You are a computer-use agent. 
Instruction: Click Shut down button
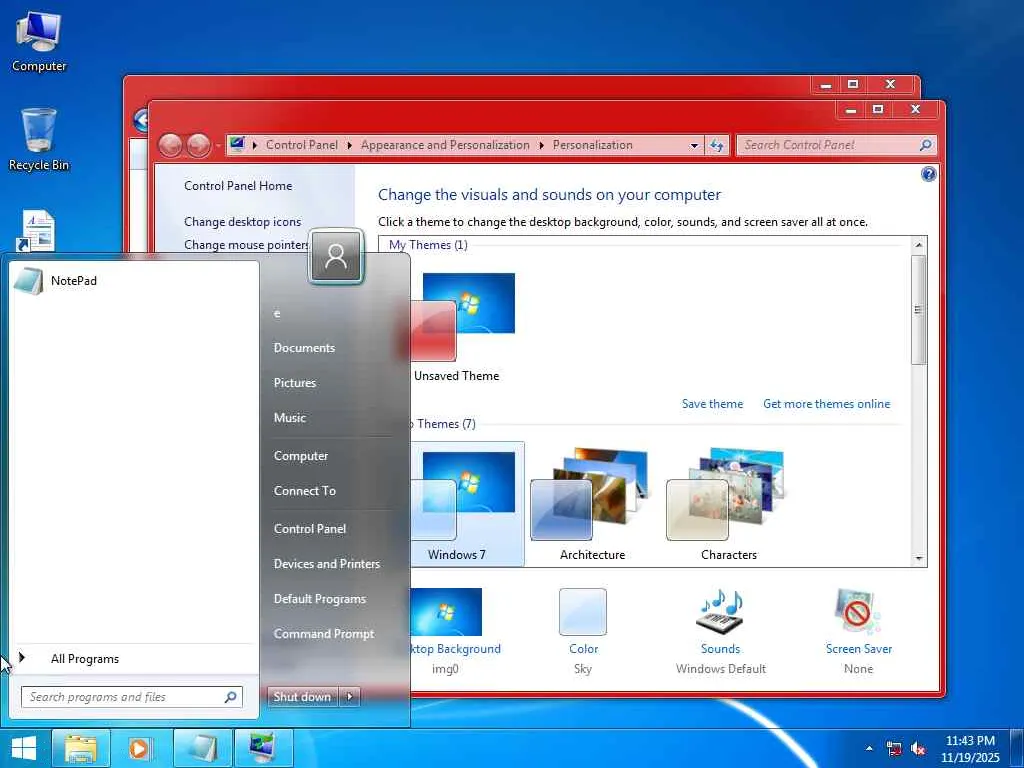click(302, 697)
